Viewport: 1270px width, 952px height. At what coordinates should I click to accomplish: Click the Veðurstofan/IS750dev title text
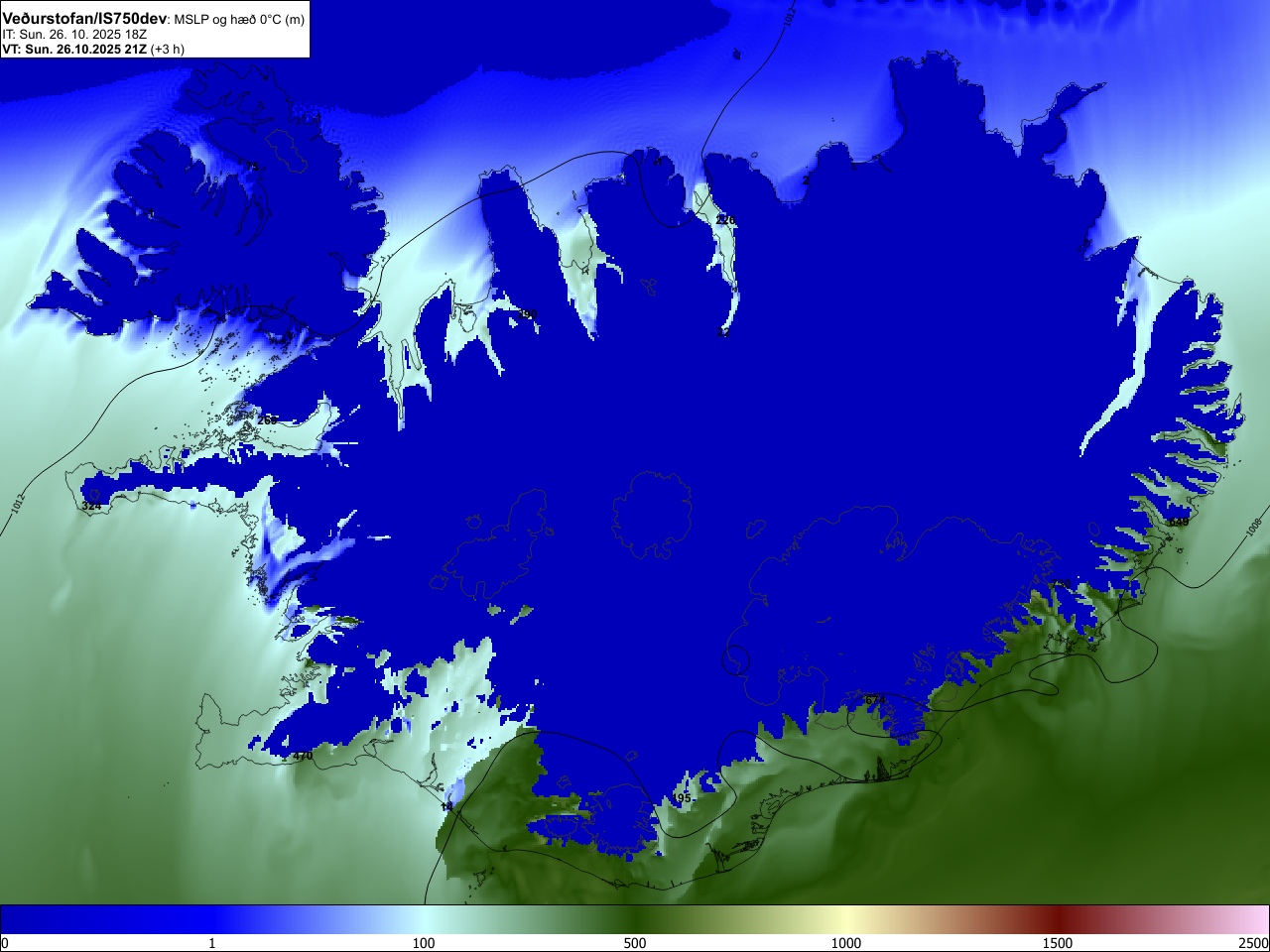click(x=84, y=19)
